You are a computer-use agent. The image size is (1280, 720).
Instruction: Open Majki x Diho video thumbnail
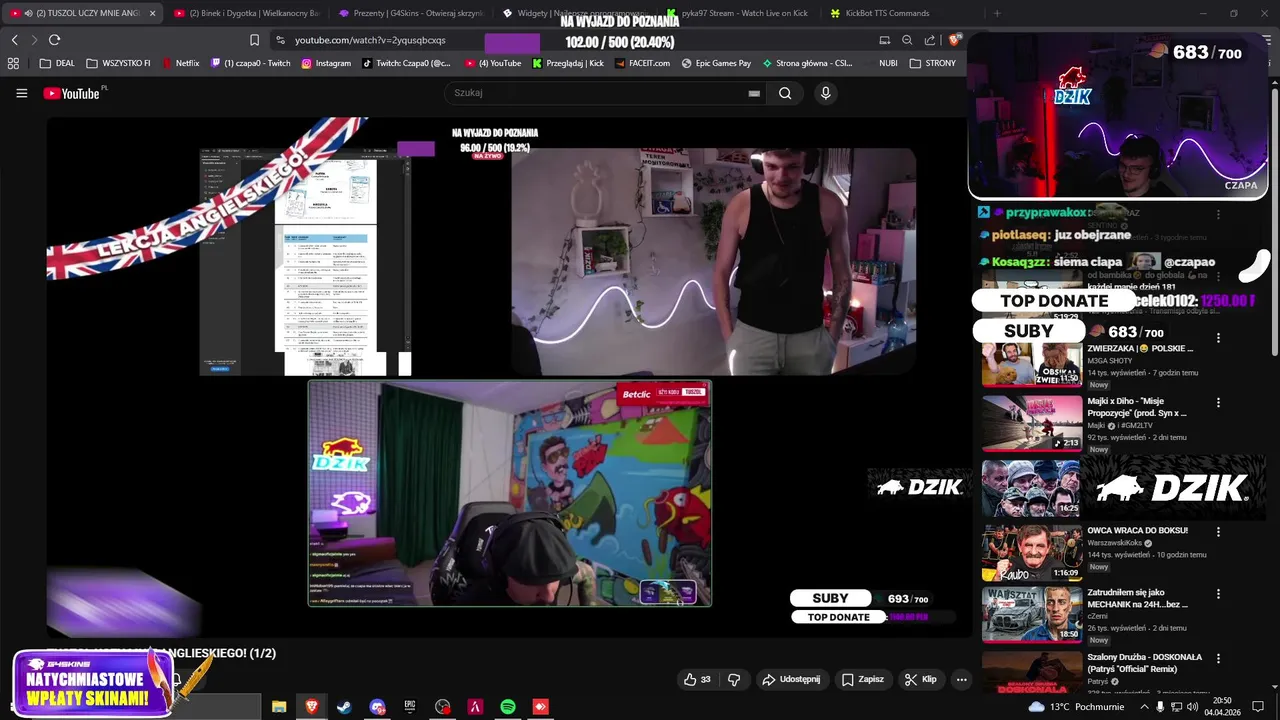click(x=1031, y=423)
